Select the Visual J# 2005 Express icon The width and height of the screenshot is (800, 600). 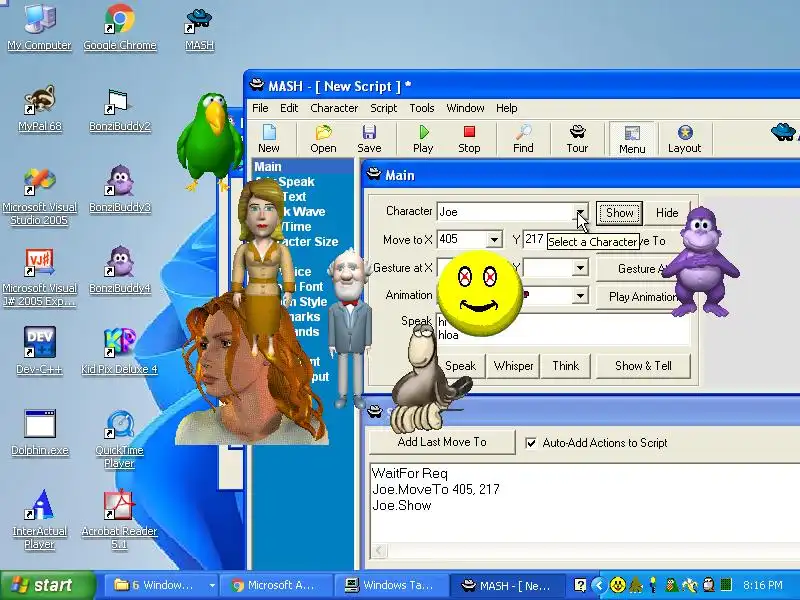[40, 278]
